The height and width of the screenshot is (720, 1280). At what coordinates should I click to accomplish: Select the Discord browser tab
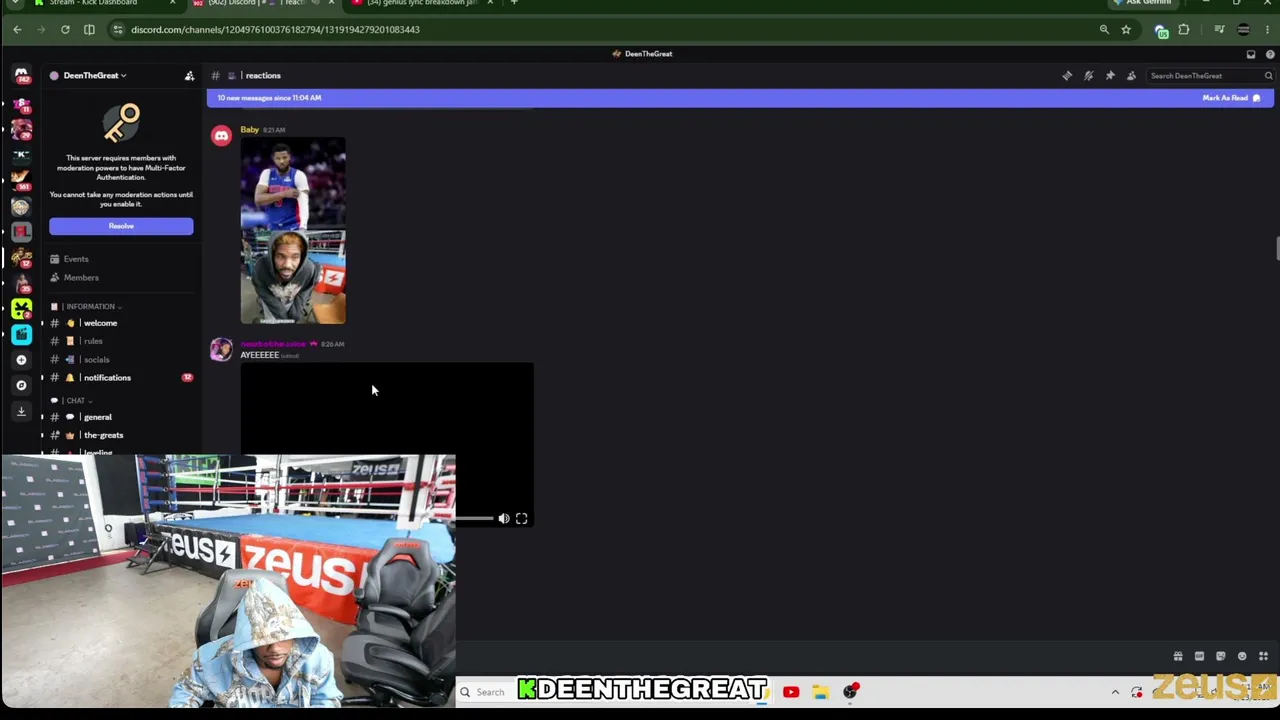click(262, 3)
